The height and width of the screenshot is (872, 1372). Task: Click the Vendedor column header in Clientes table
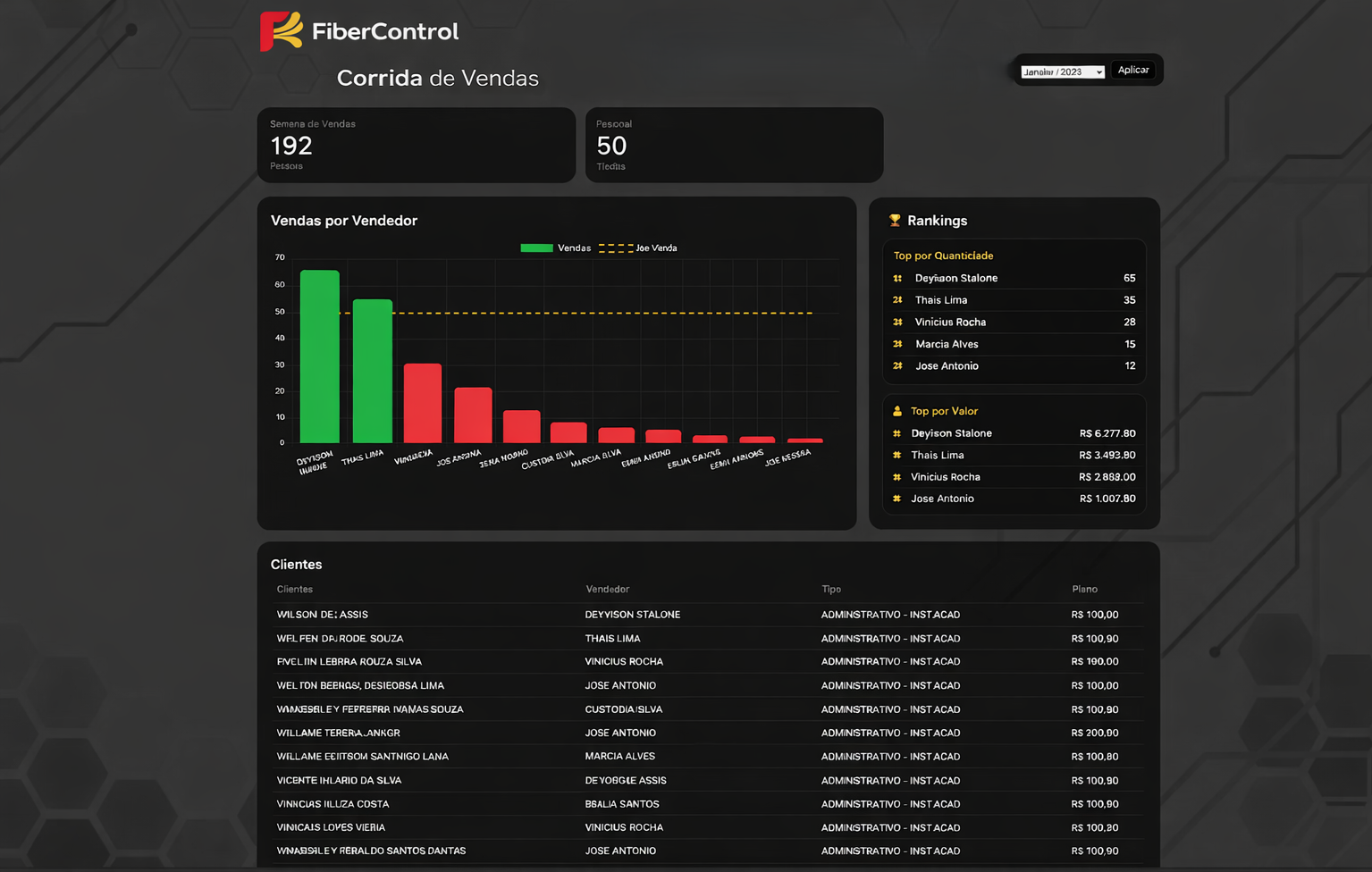coord(607,590)
